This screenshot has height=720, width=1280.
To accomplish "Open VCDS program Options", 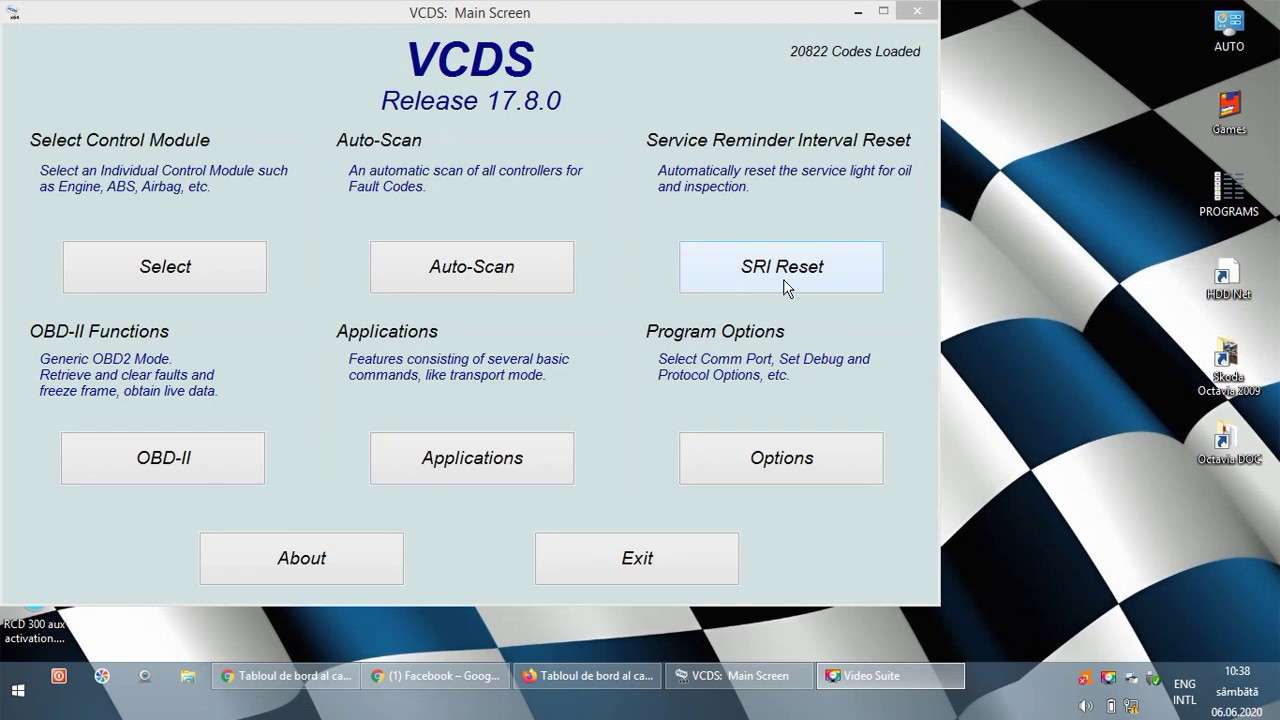I will click(781, 458).
